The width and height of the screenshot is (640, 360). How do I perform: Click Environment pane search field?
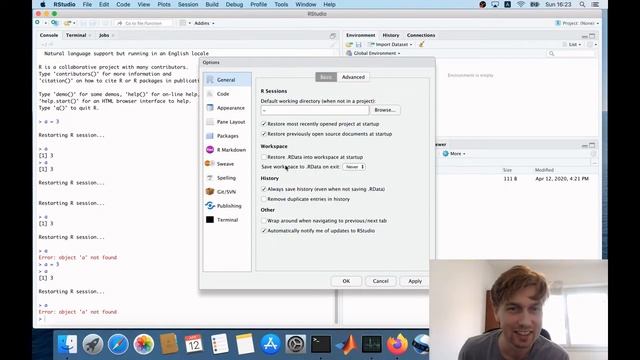pos(571,53)
